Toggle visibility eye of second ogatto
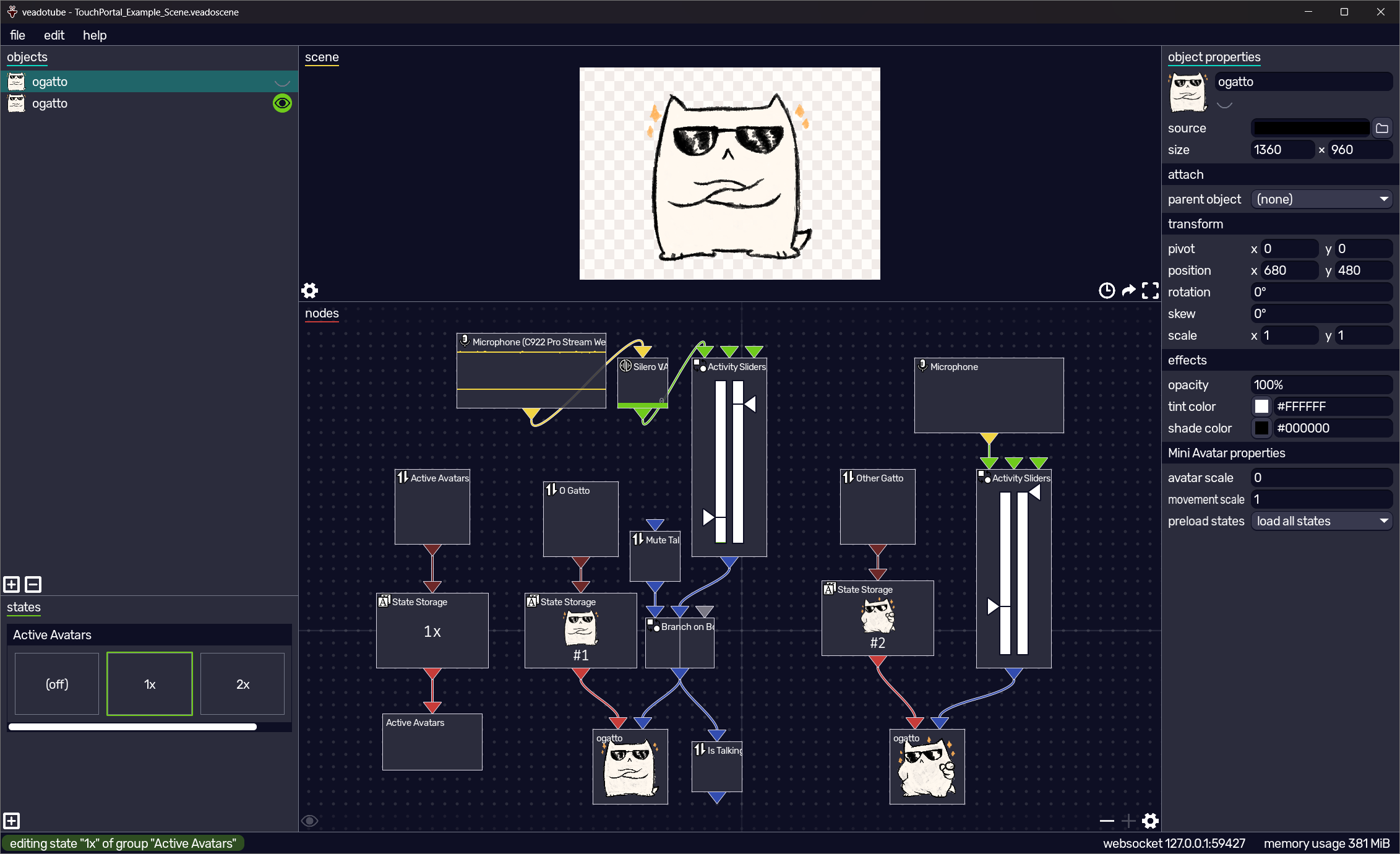Screen dimensions: 1400x854 [282, 103]
